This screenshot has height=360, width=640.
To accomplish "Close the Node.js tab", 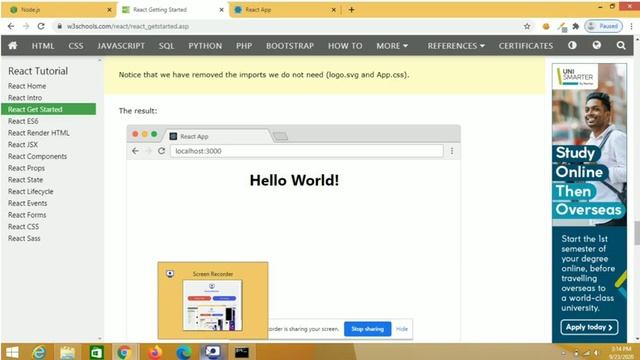I will [x=109, y=10].
